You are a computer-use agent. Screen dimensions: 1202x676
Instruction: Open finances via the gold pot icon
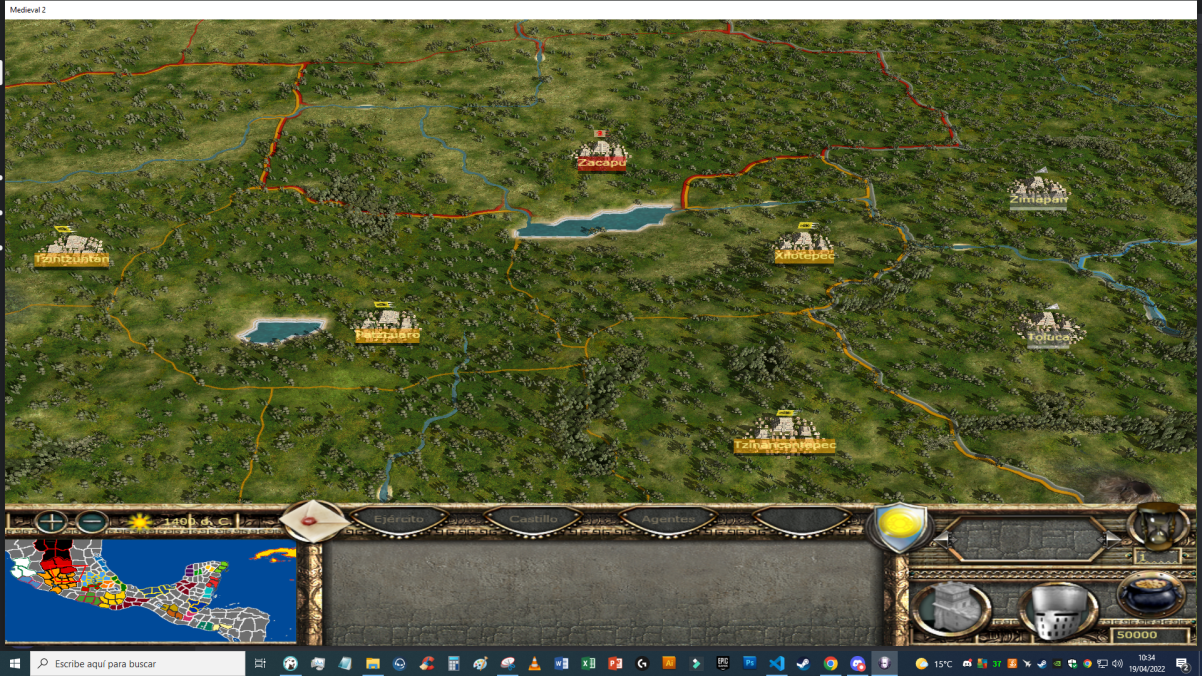click(1151, 597)
